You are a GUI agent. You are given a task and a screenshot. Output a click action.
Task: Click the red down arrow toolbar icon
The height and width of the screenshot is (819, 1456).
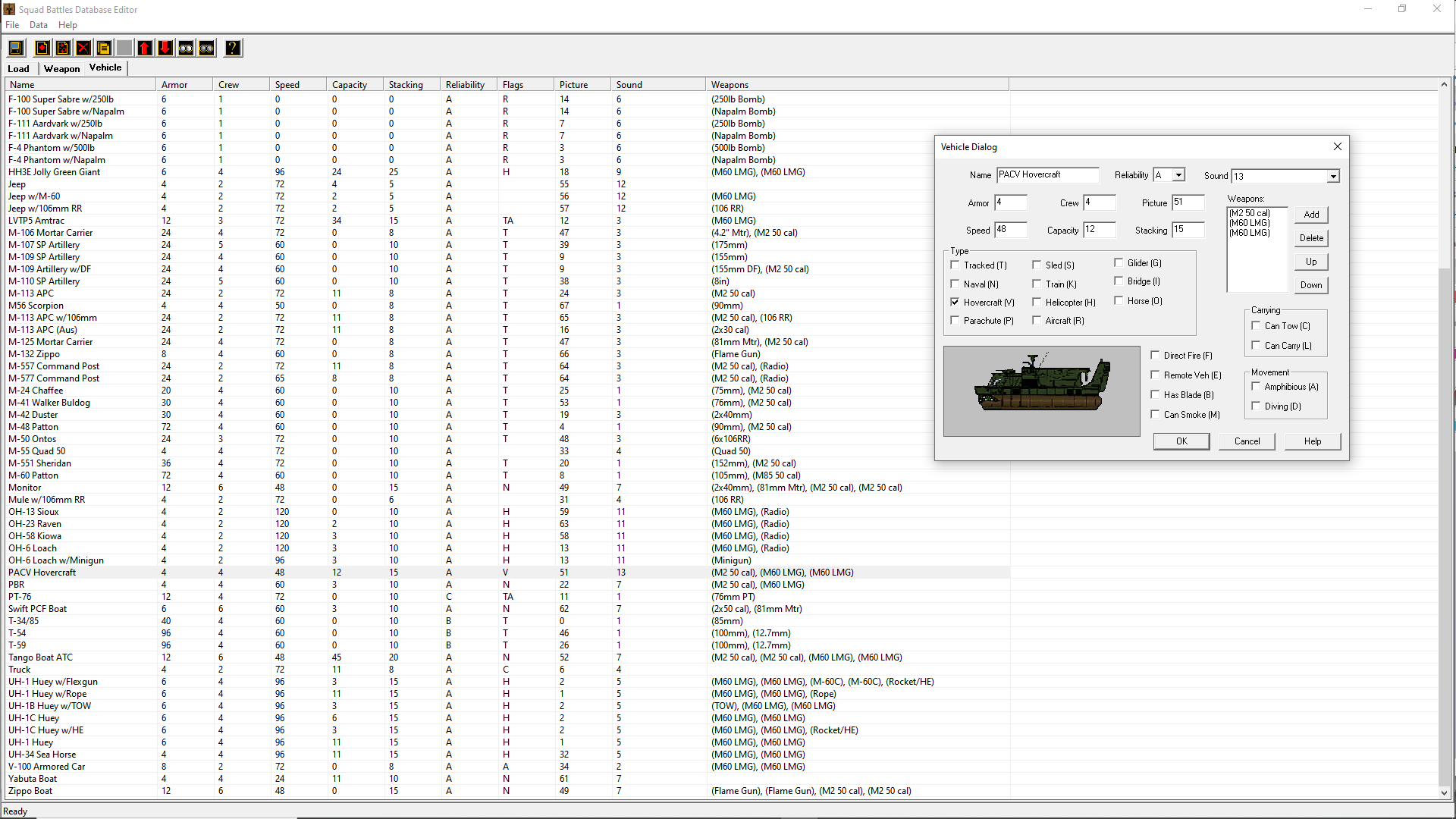(x=165, y=49)
